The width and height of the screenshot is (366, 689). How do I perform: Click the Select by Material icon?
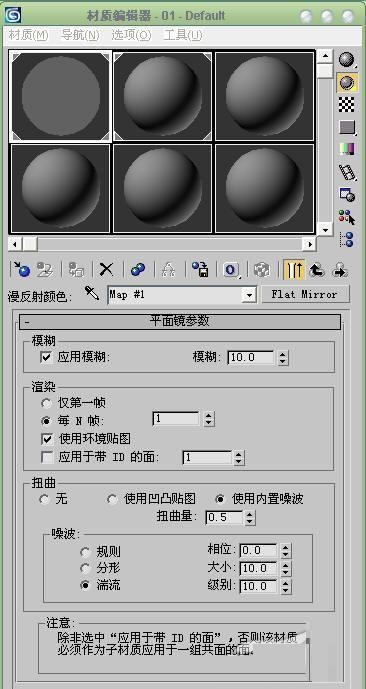[x=347, y=217]
